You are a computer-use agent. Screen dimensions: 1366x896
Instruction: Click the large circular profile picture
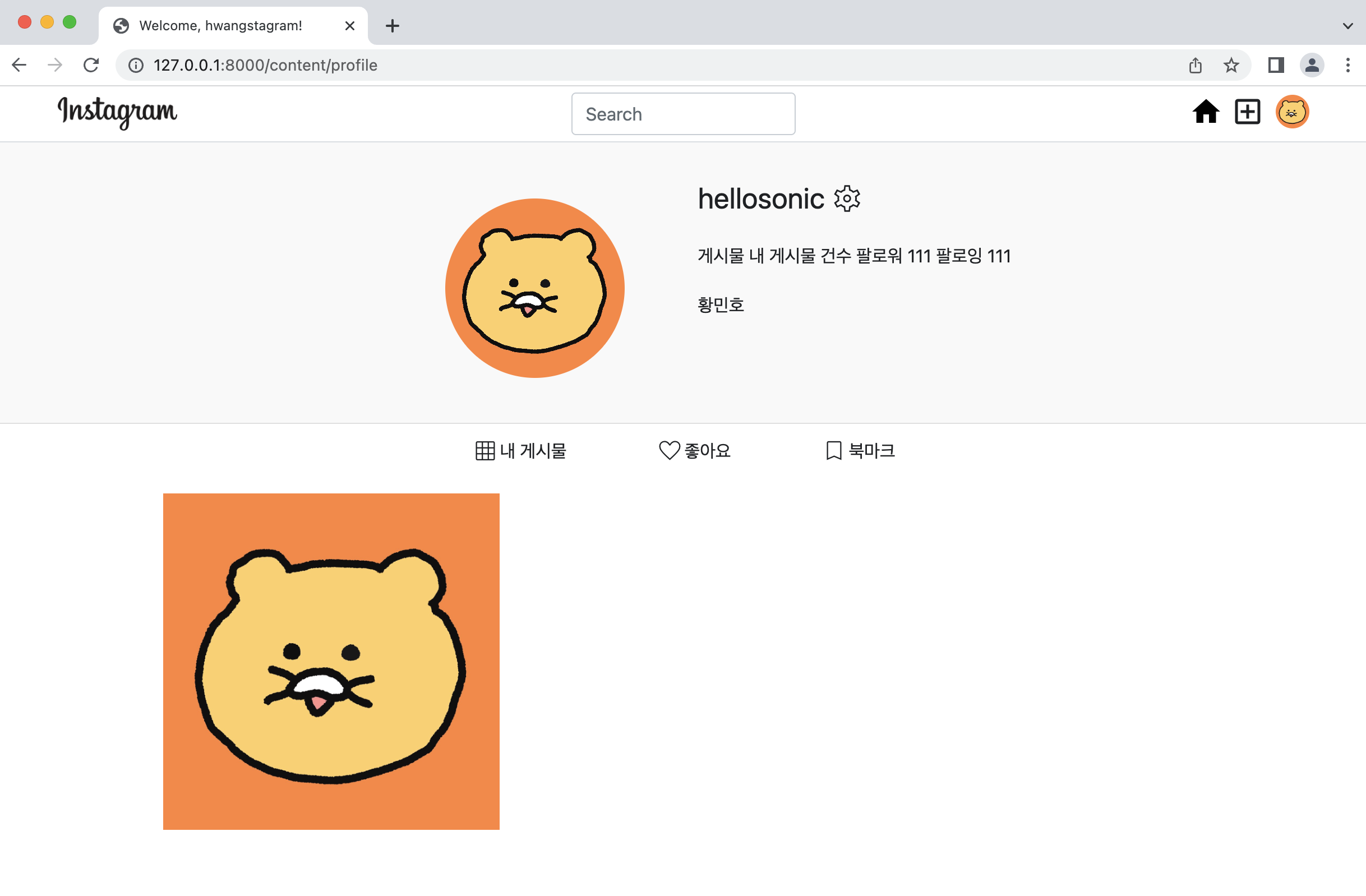(x=534, y=288)
